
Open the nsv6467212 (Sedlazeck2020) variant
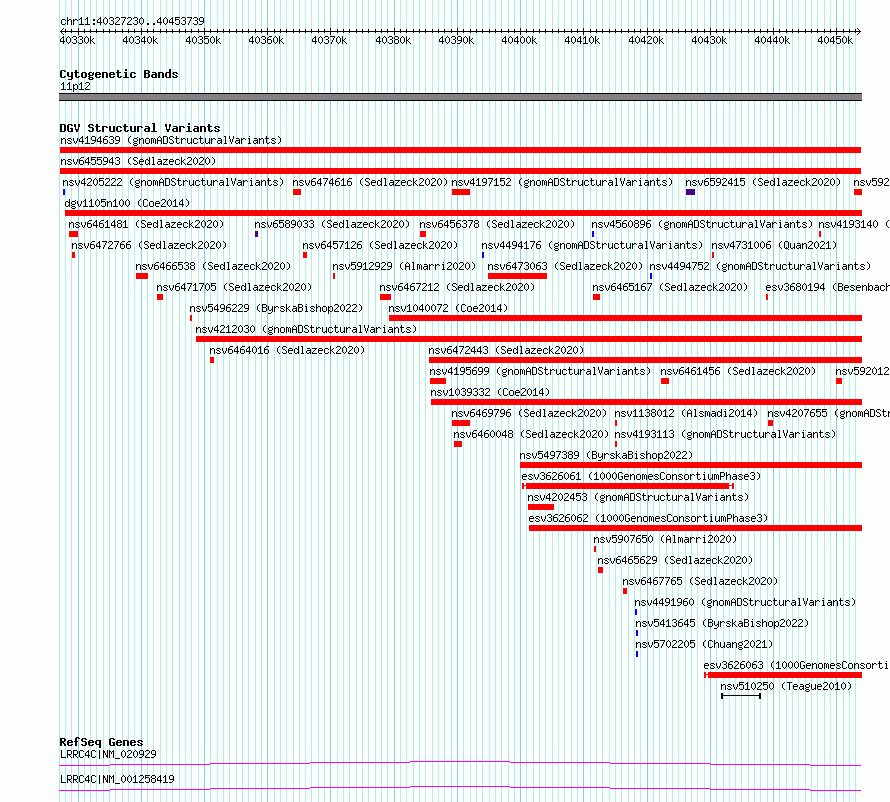[x=457, y=287]
